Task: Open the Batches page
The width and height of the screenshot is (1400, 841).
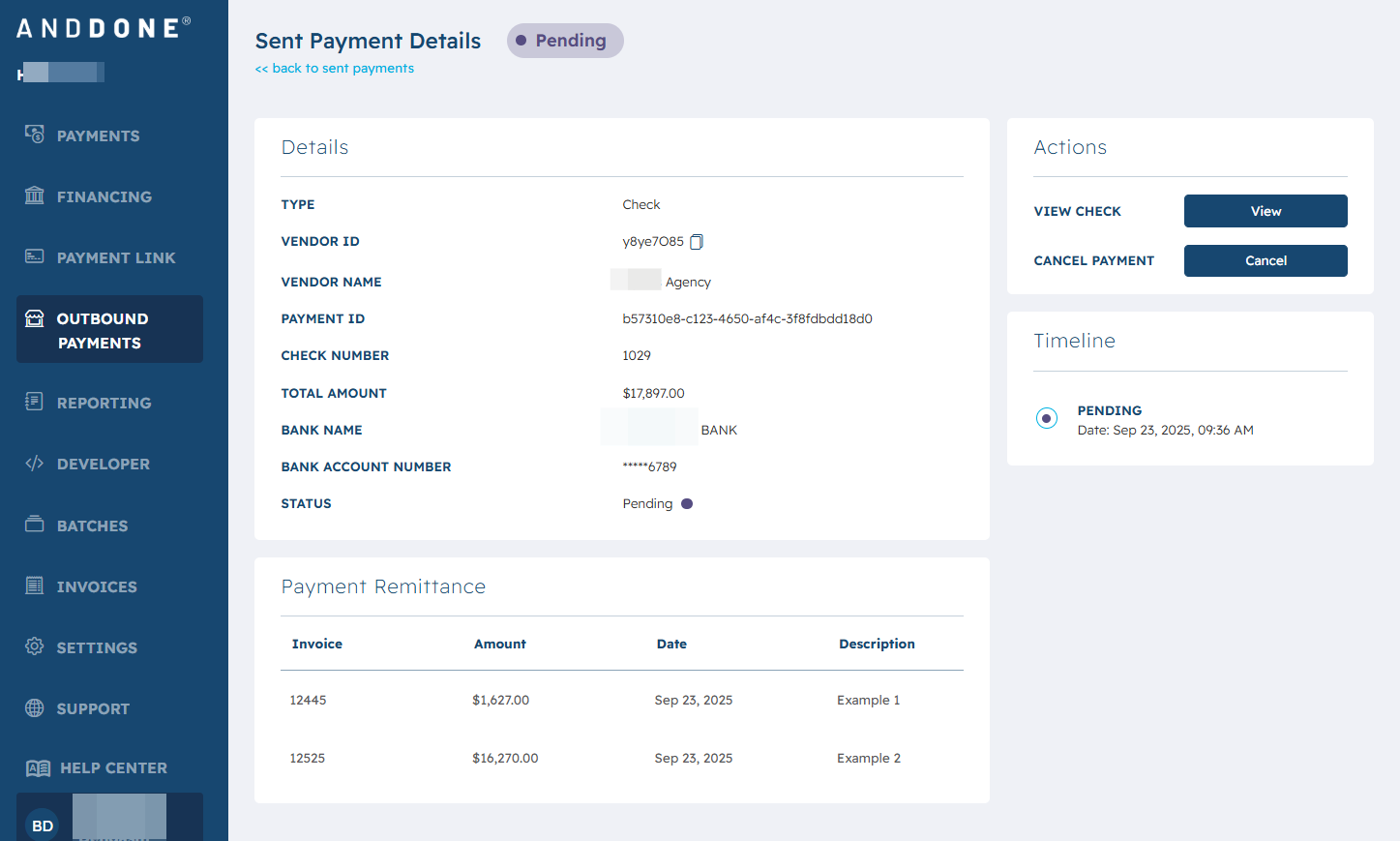Action: (93, 526)
